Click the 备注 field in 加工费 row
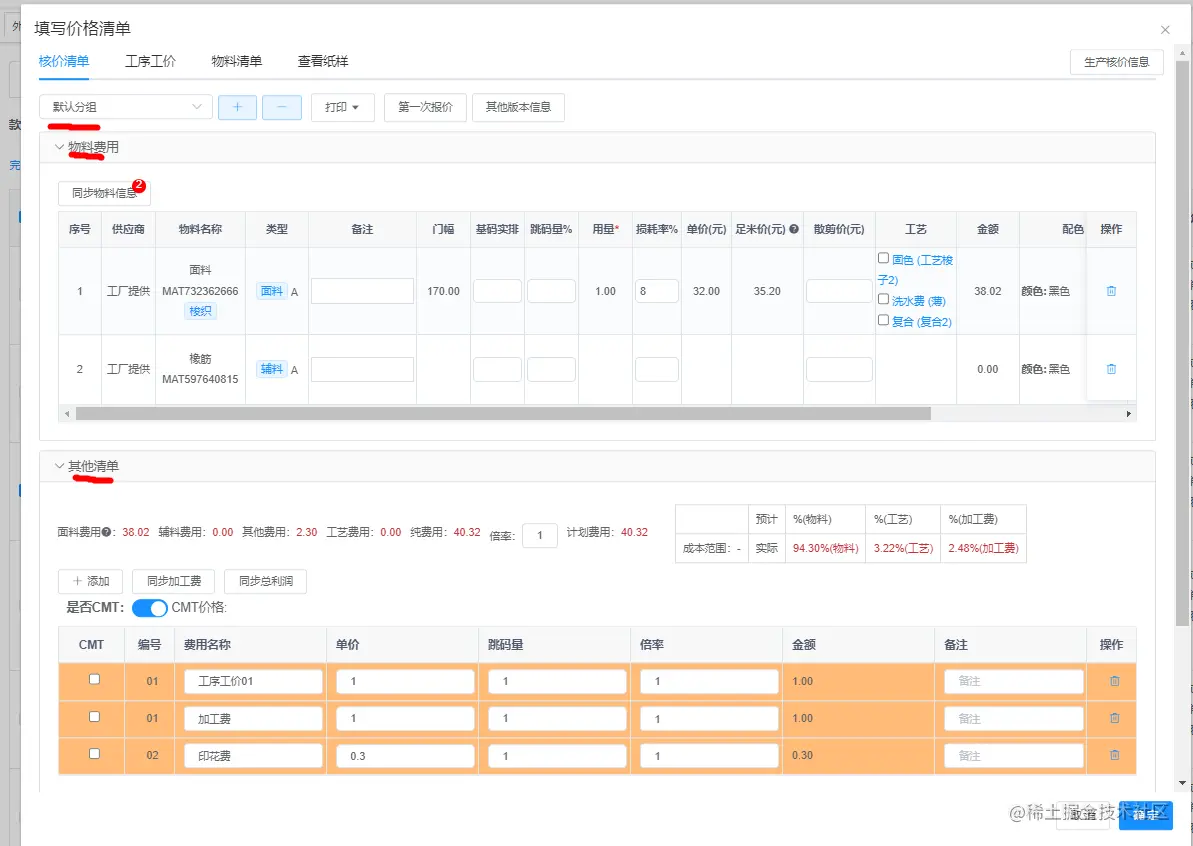The height and width of the screenshot is (846, 1193). click(x=1013, y=718)
